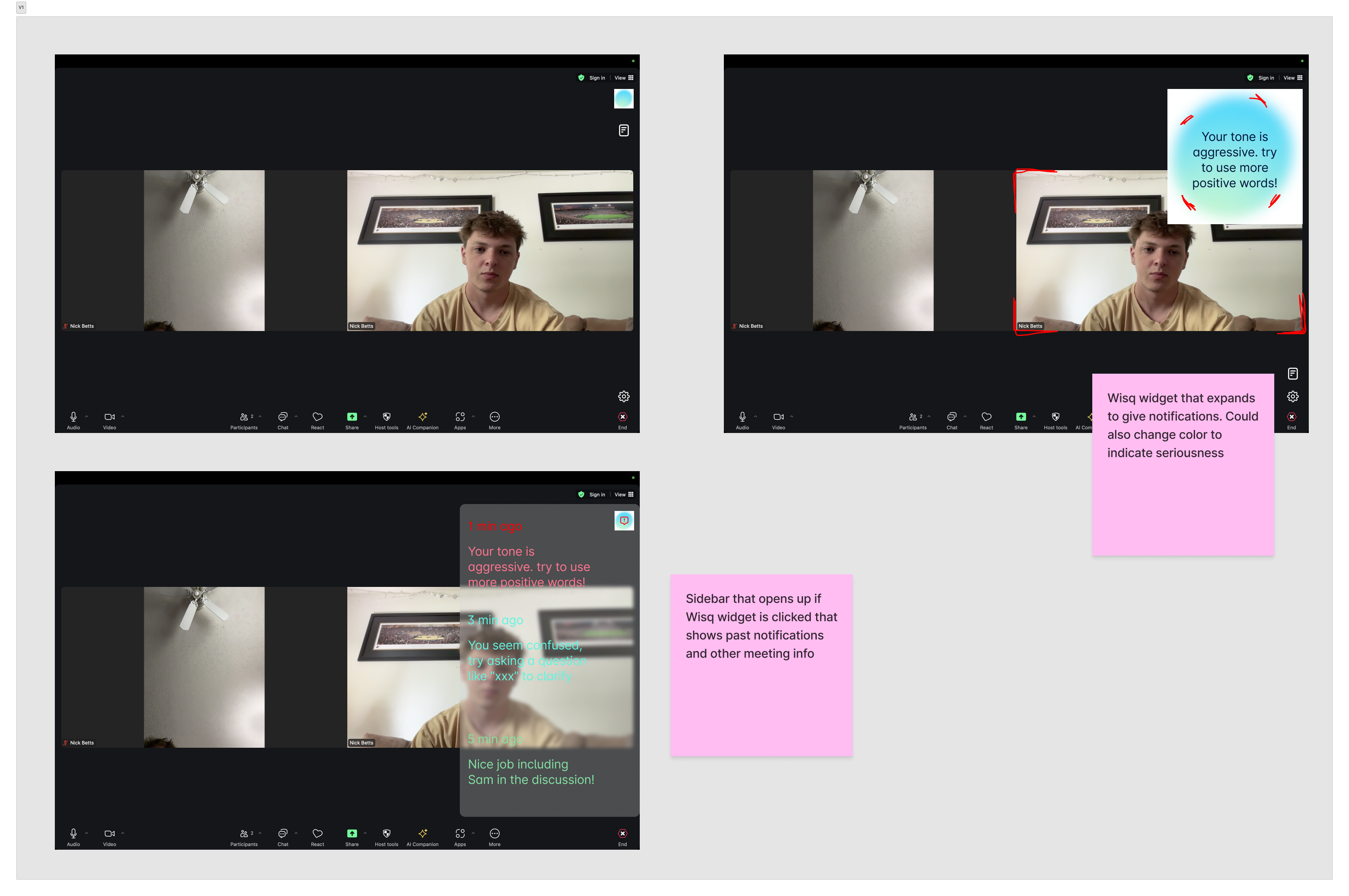Expand Video options chevron in expanded-widget mockup
Image resolution: width=1349 pixels, height=896 pixels.
click(791, 417)
